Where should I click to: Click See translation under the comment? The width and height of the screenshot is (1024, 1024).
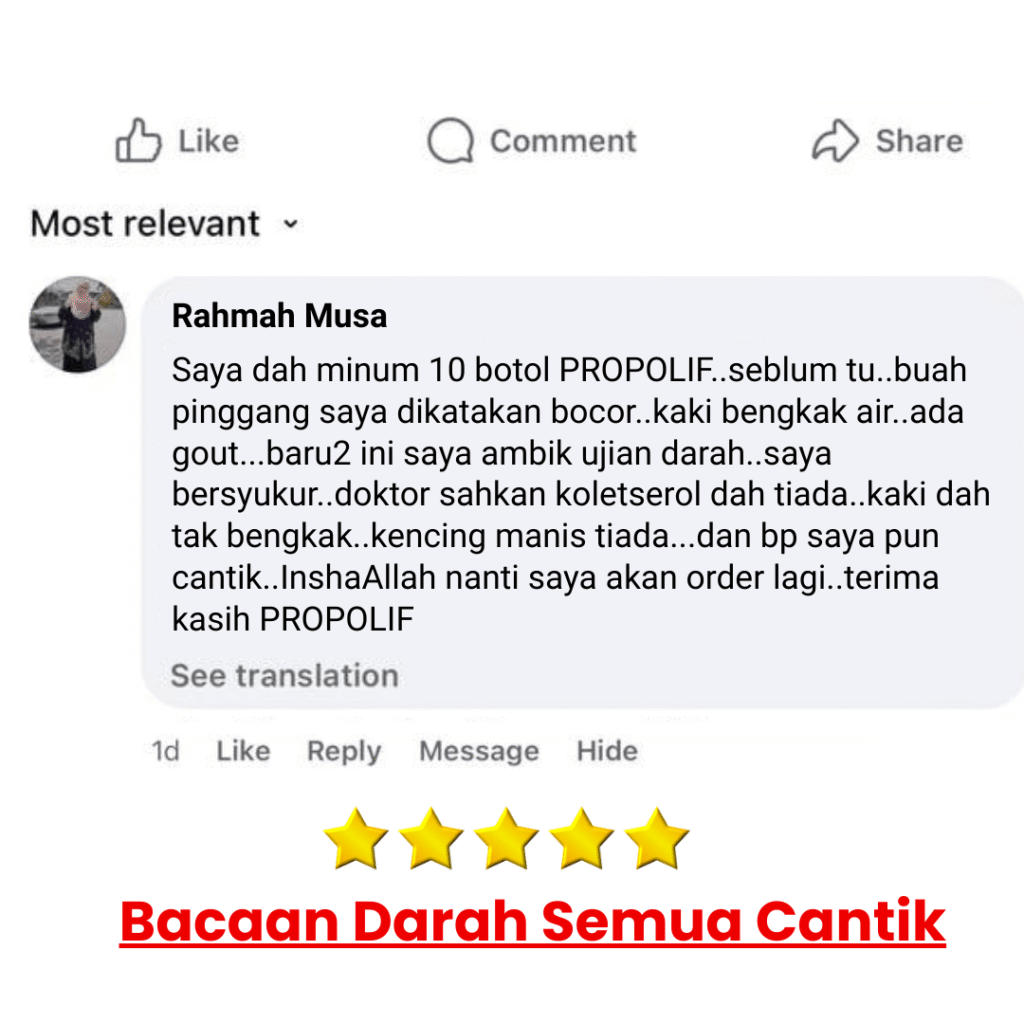tap(285, 675)
